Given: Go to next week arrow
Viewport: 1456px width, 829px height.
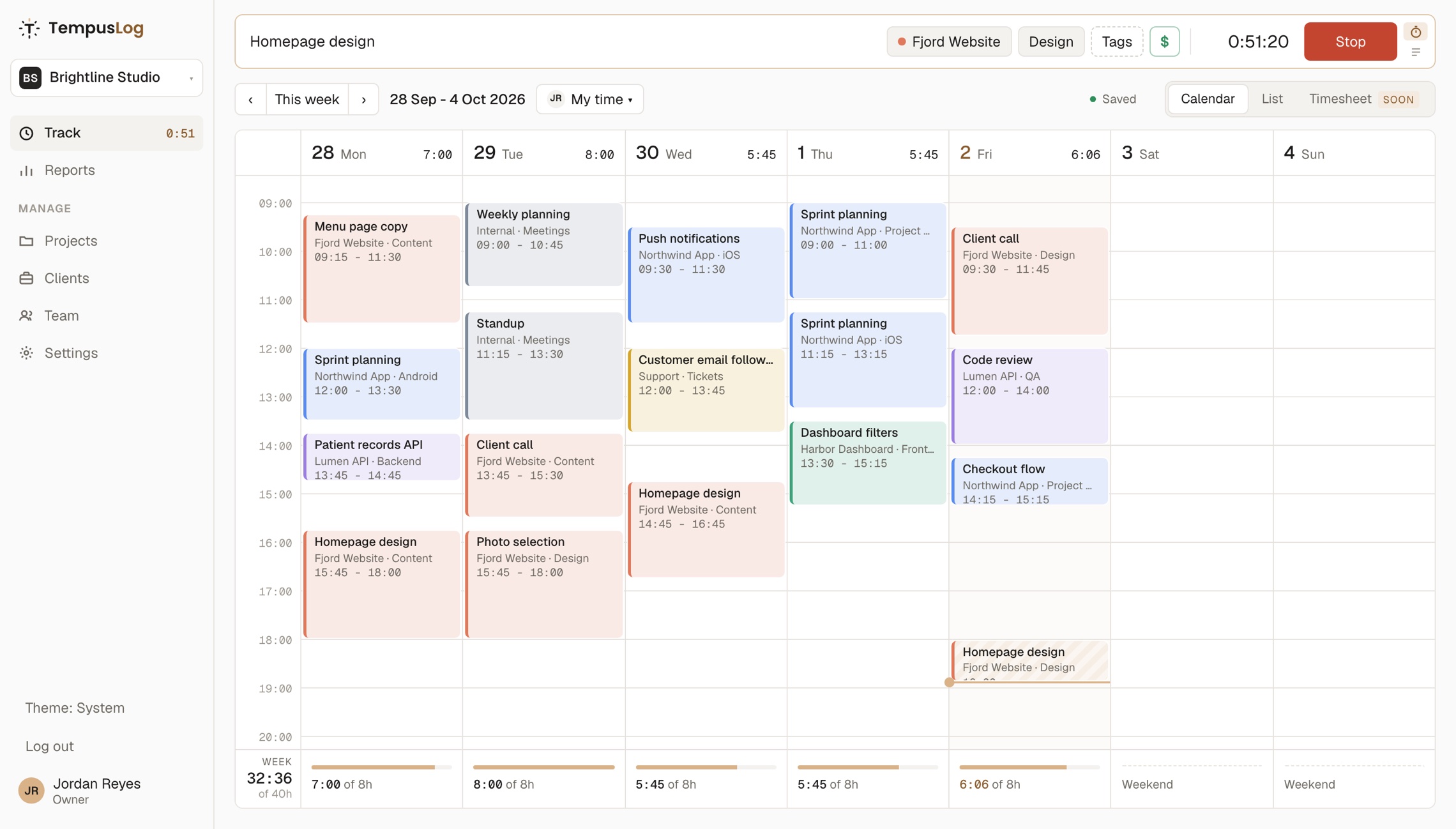Looking at the screenshot, I should click(364, 100).
